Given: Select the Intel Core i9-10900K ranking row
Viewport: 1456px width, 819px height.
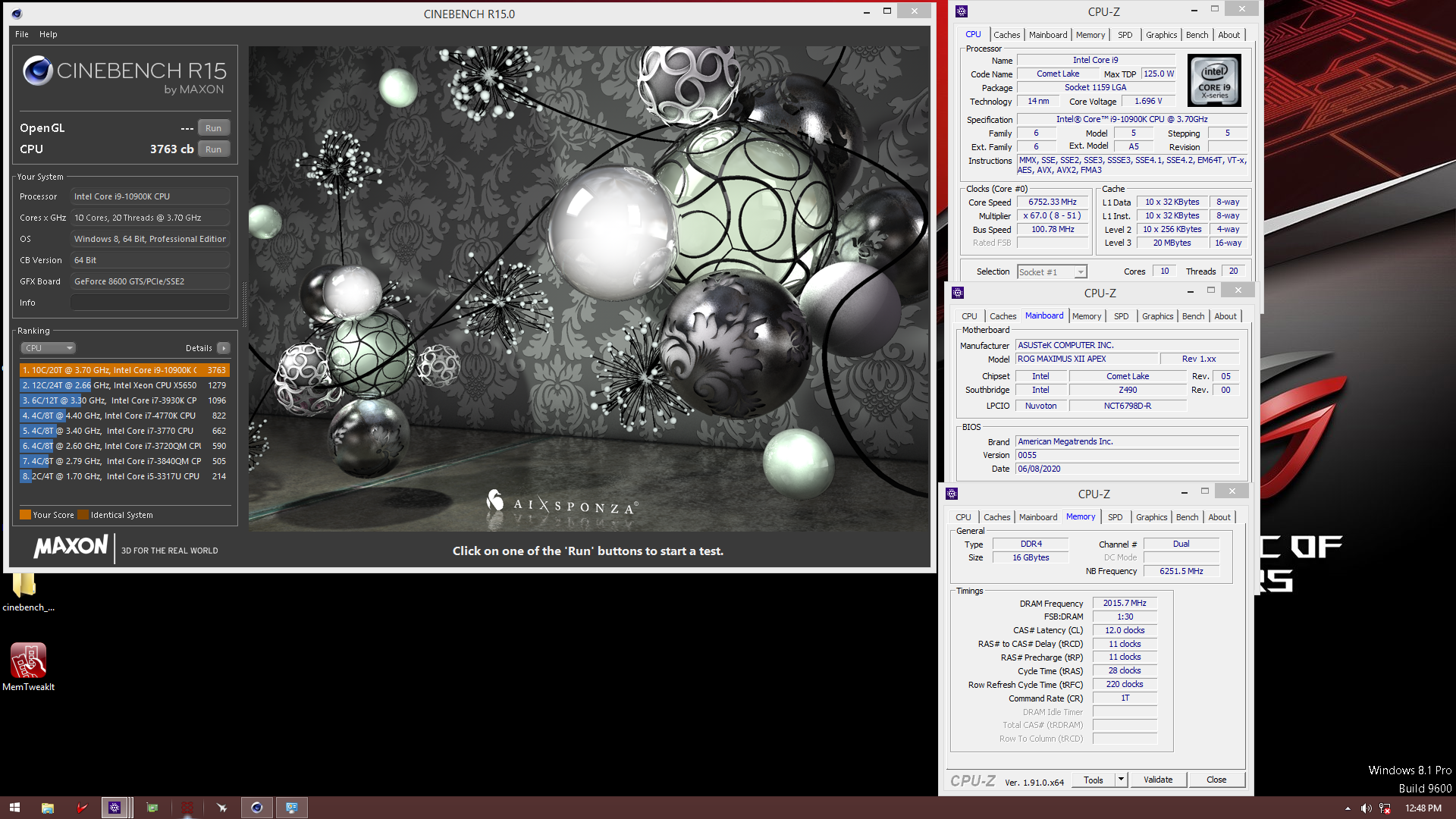Looking at the screenshot, I should 124,370.
